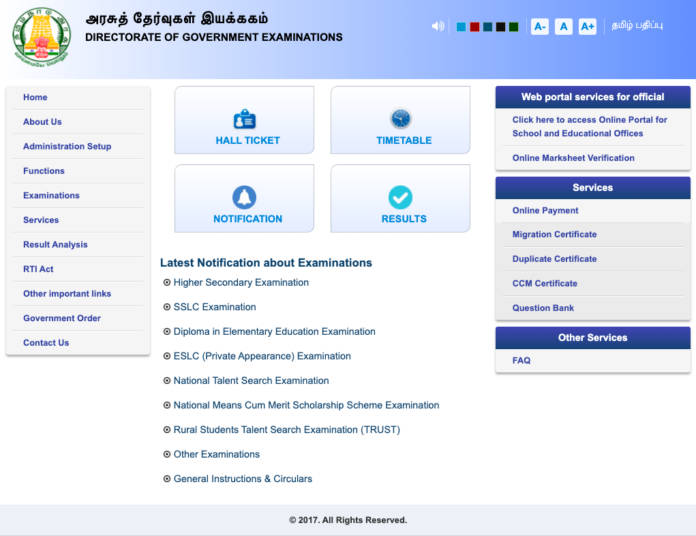Open ESLC (Private Appearance) Examination link
The width and height of the screenshot is (696, 536).
click(x=262, y=356)
